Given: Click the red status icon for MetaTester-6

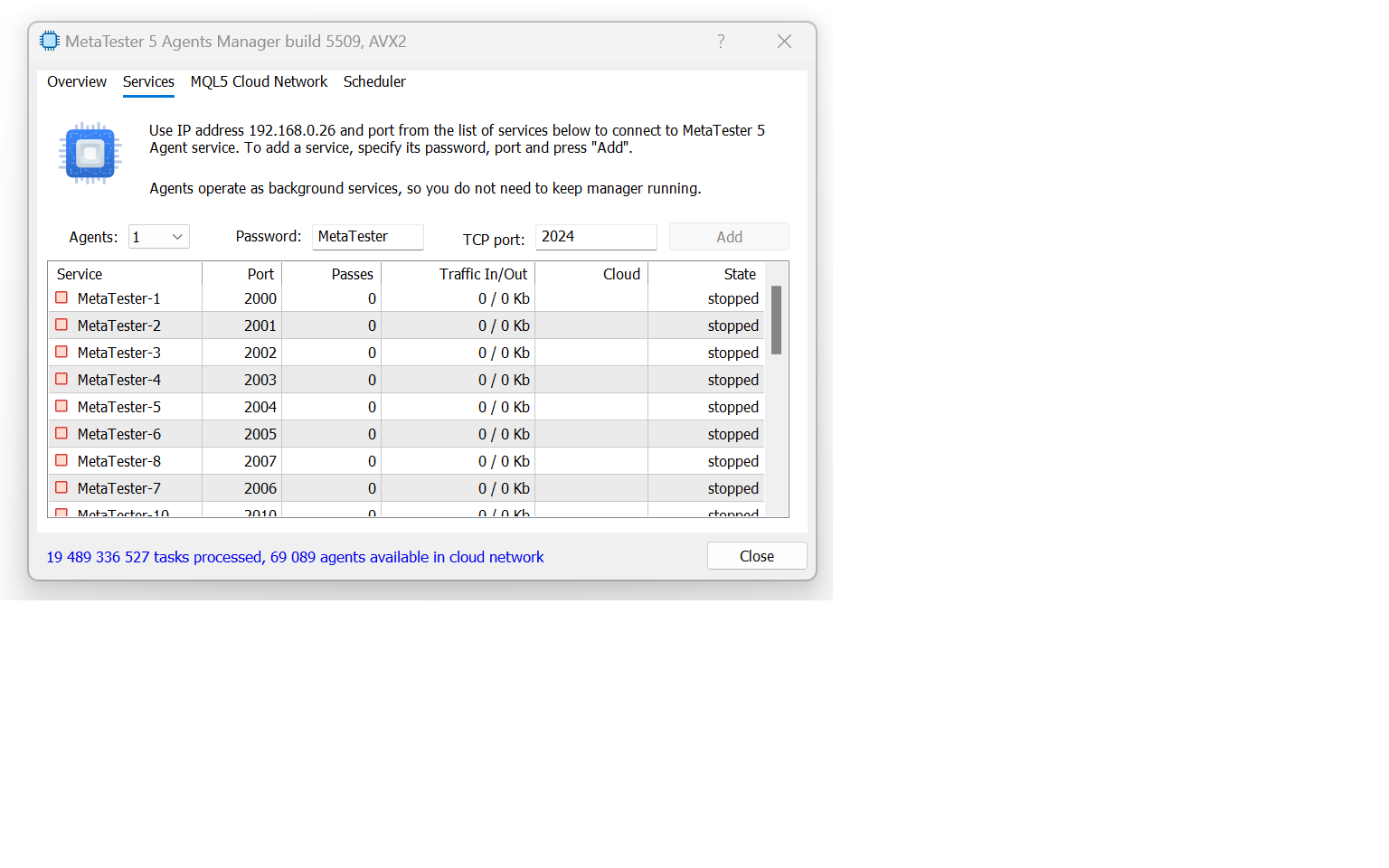Looking at the screenshot, I should click(61, 433).
